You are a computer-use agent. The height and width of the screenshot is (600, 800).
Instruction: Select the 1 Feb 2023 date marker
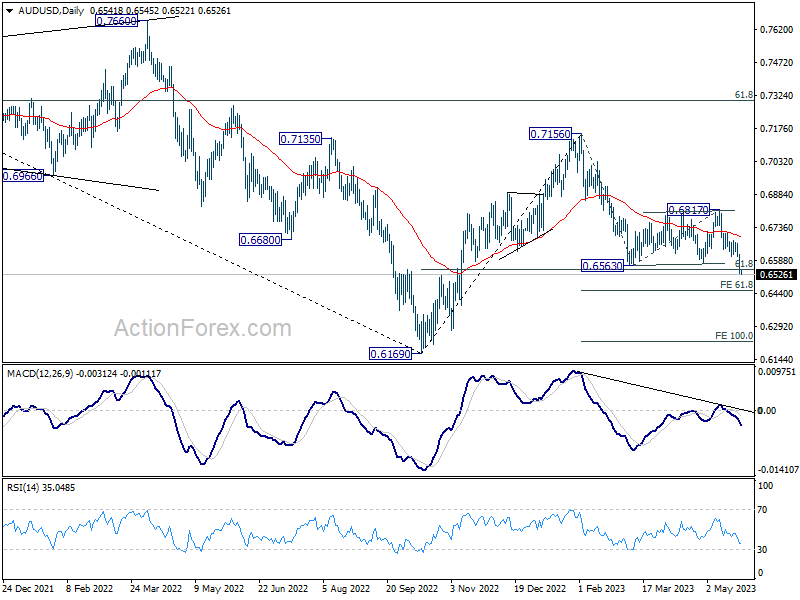coord(602,588)
